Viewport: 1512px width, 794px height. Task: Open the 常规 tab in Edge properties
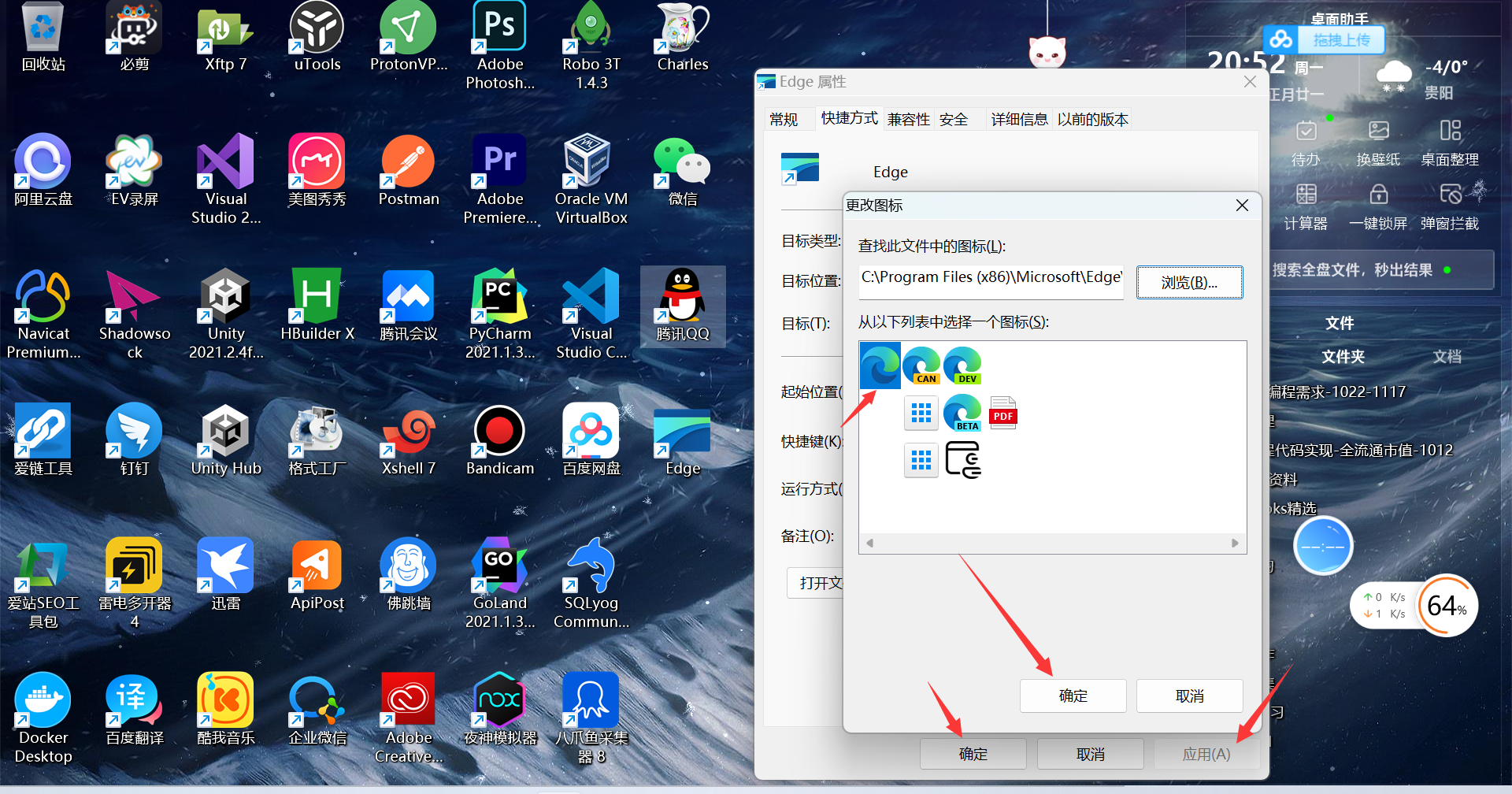pyautogui.click(x=784, y=118)
